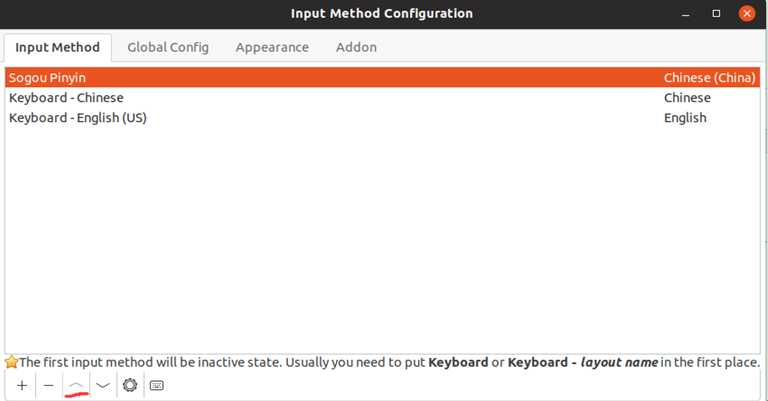Viewport: 768px width, 401px height.
Task: Open the Appearance tab
Action: pos(272,47)
